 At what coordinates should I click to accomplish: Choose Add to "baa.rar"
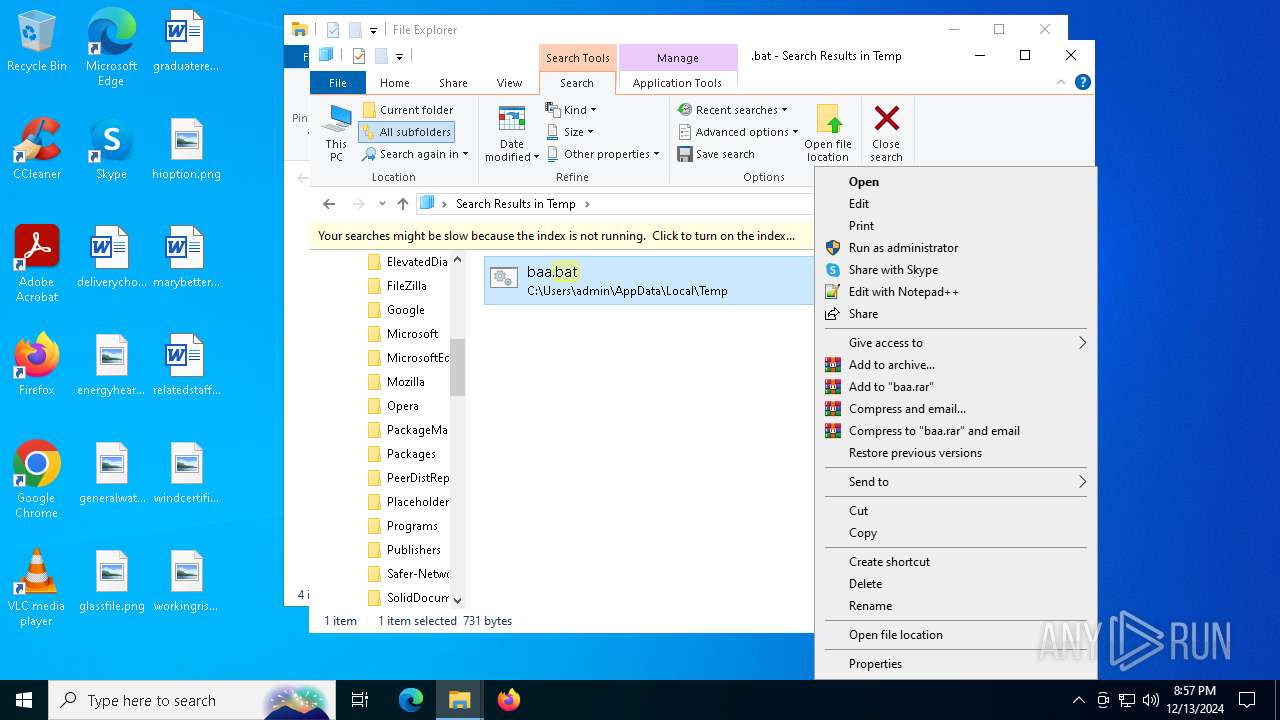click(x=955, y=387)
